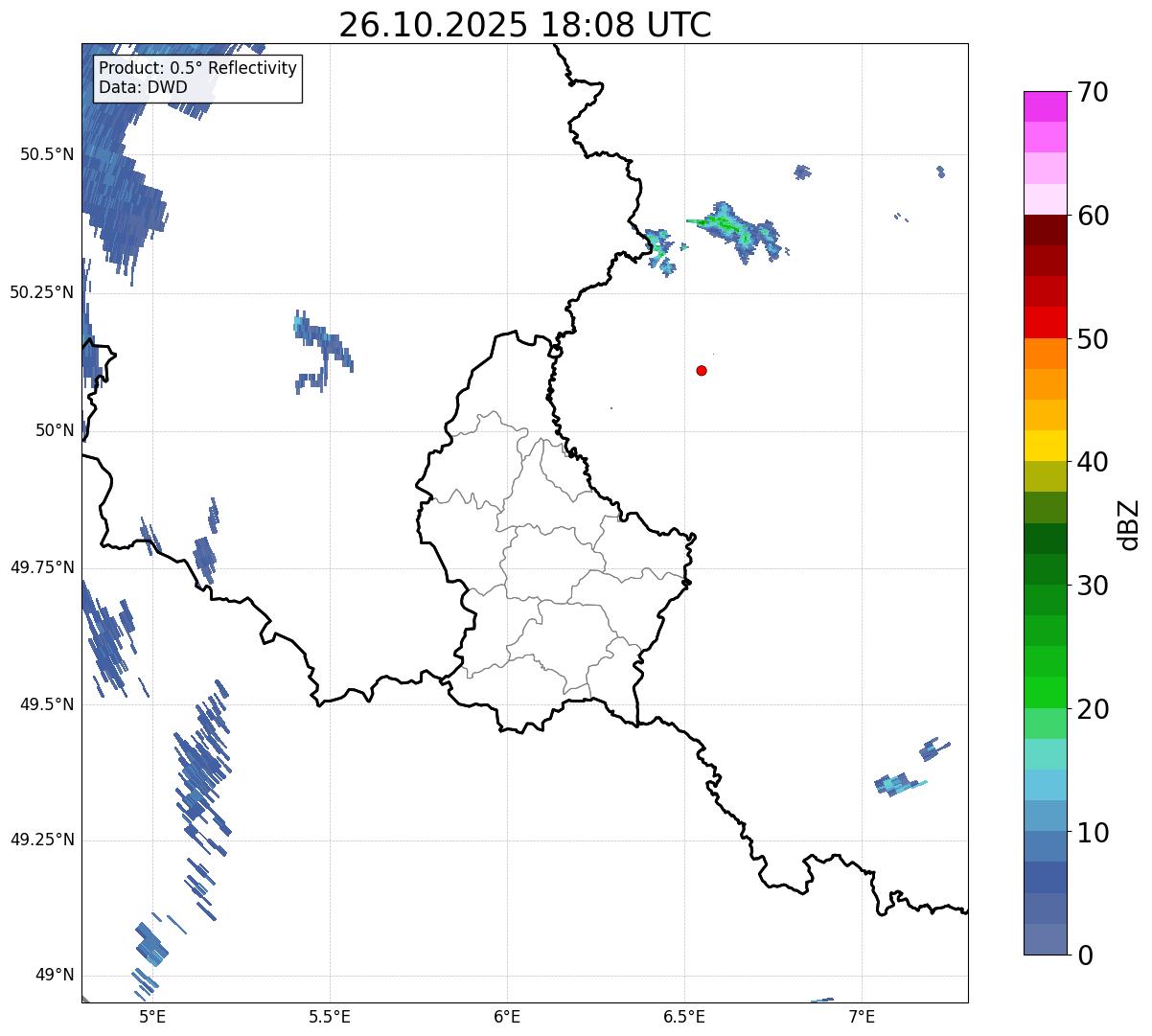The height and width of the screenshot is (1036, 1152).
Task: Click the 49.5°N latitude label
Action: click(47, 704)
